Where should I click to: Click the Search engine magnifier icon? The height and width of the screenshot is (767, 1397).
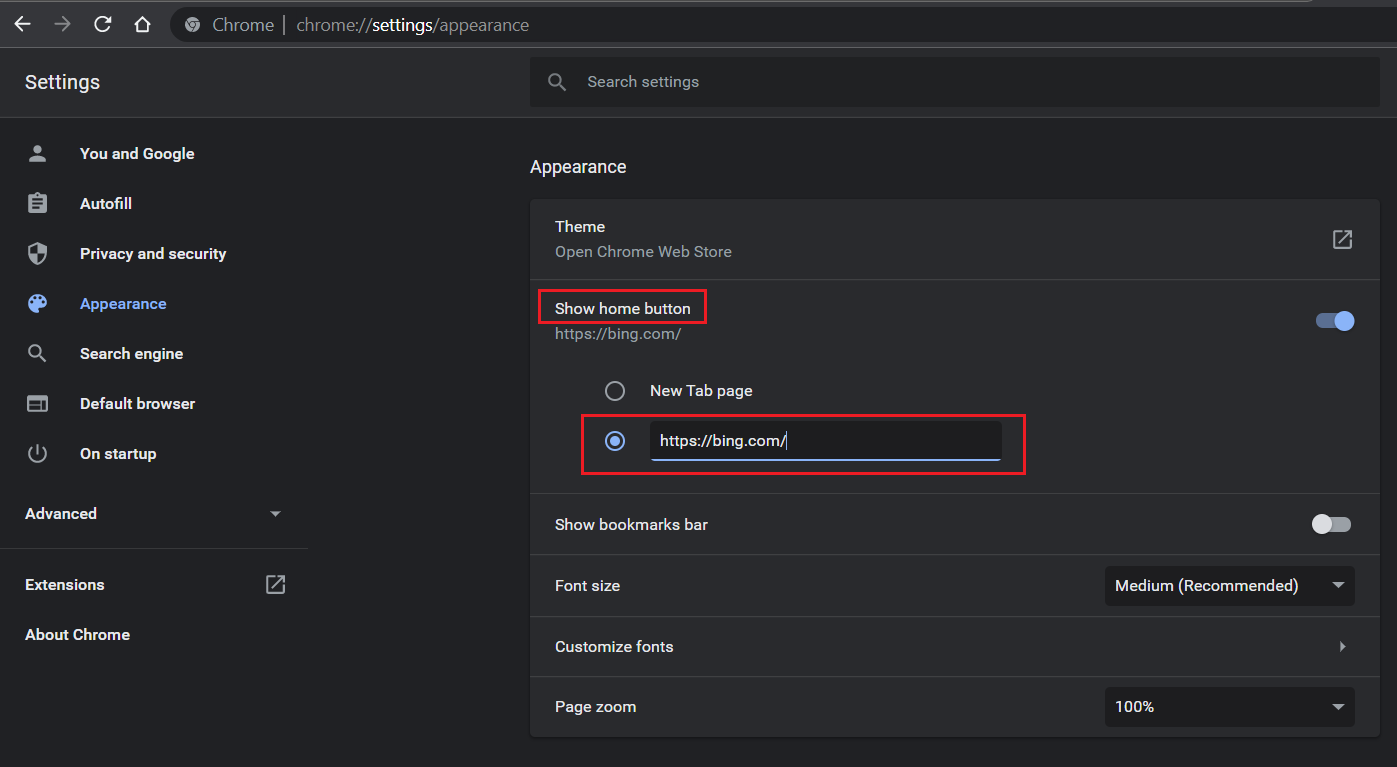point(37,353)
